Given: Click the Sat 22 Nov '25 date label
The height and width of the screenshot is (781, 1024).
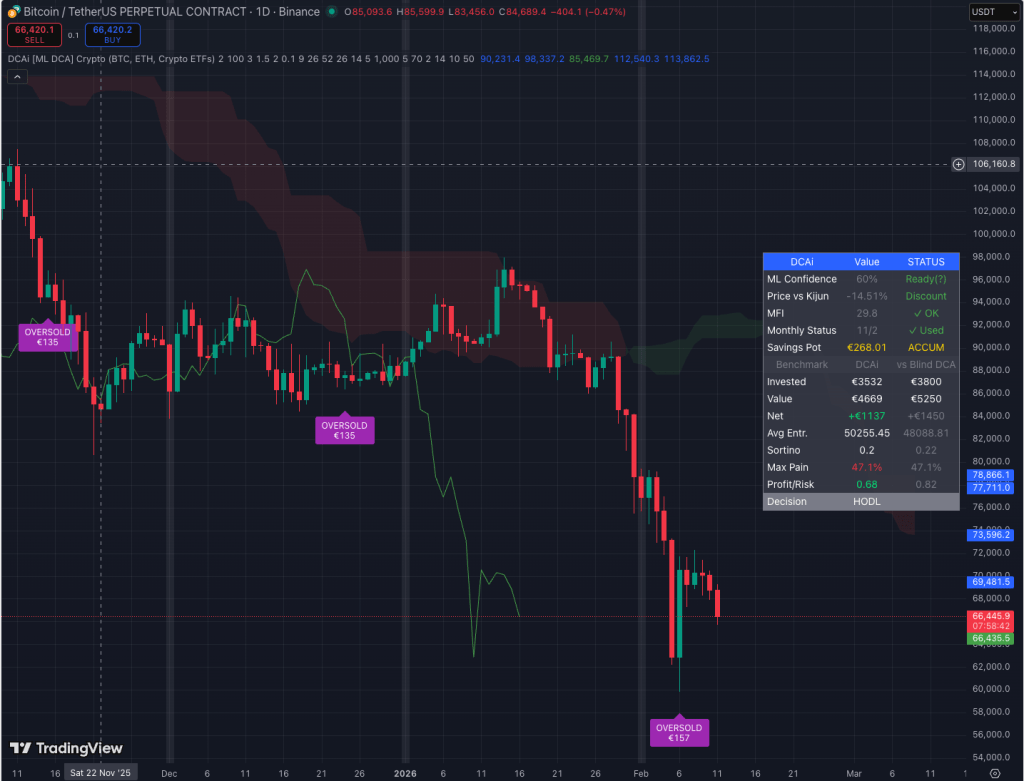Looking at the screenshot, I should coord(99,772).
